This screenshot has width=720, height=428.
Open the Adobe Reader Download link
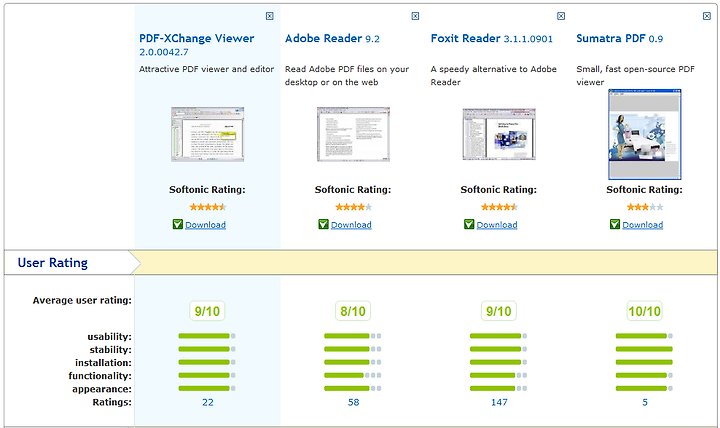tap(351, 225)
